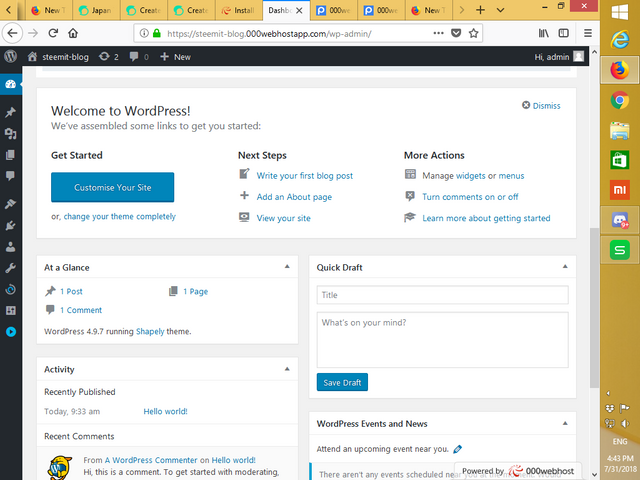Click the 1 Comment link

[x=81, y=310]
